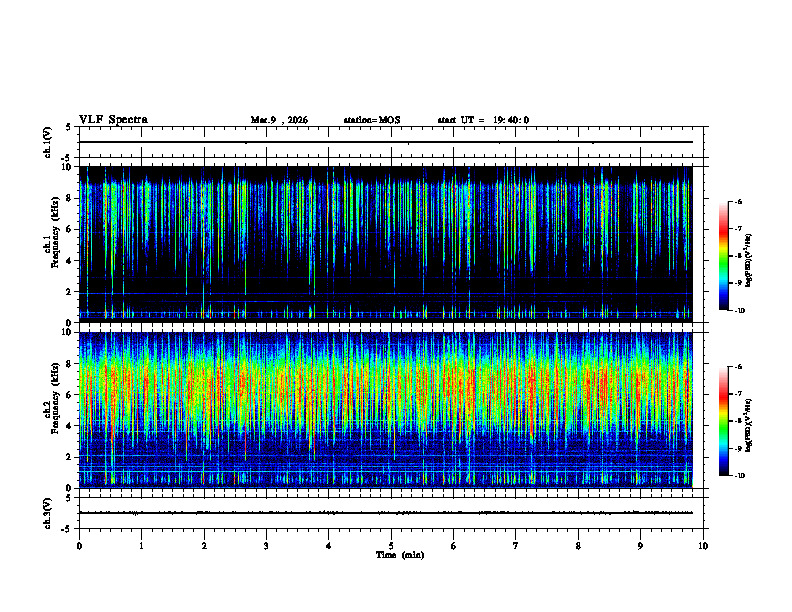Click the ch.2 spectrogram panel
The width and height of the screenshot is (792, 612).
(x=385, y=410)
